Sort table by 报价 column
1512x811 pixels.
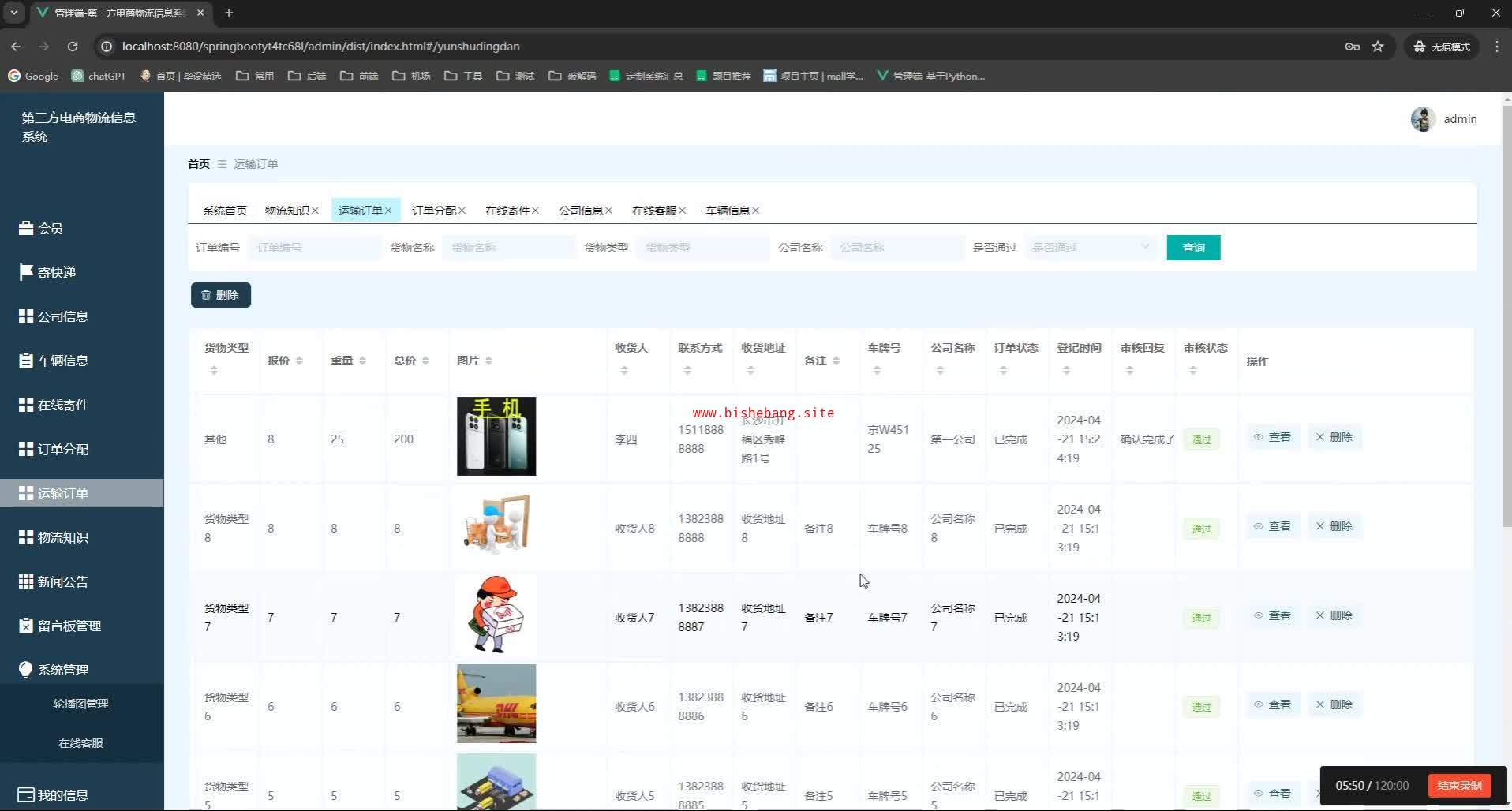coord(298,361)
